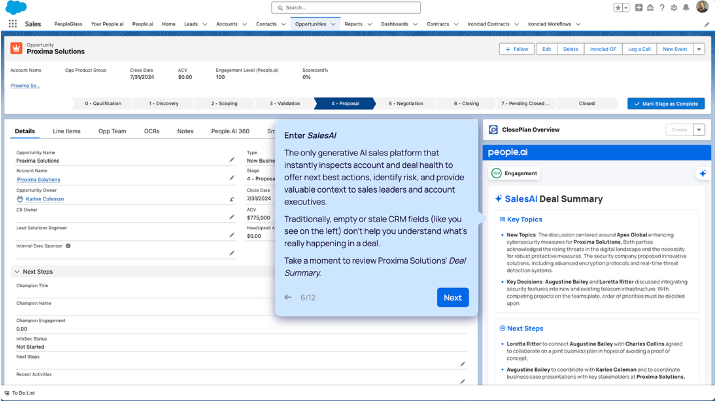Change the Opportunity Owner icon

tap(232, 199)
